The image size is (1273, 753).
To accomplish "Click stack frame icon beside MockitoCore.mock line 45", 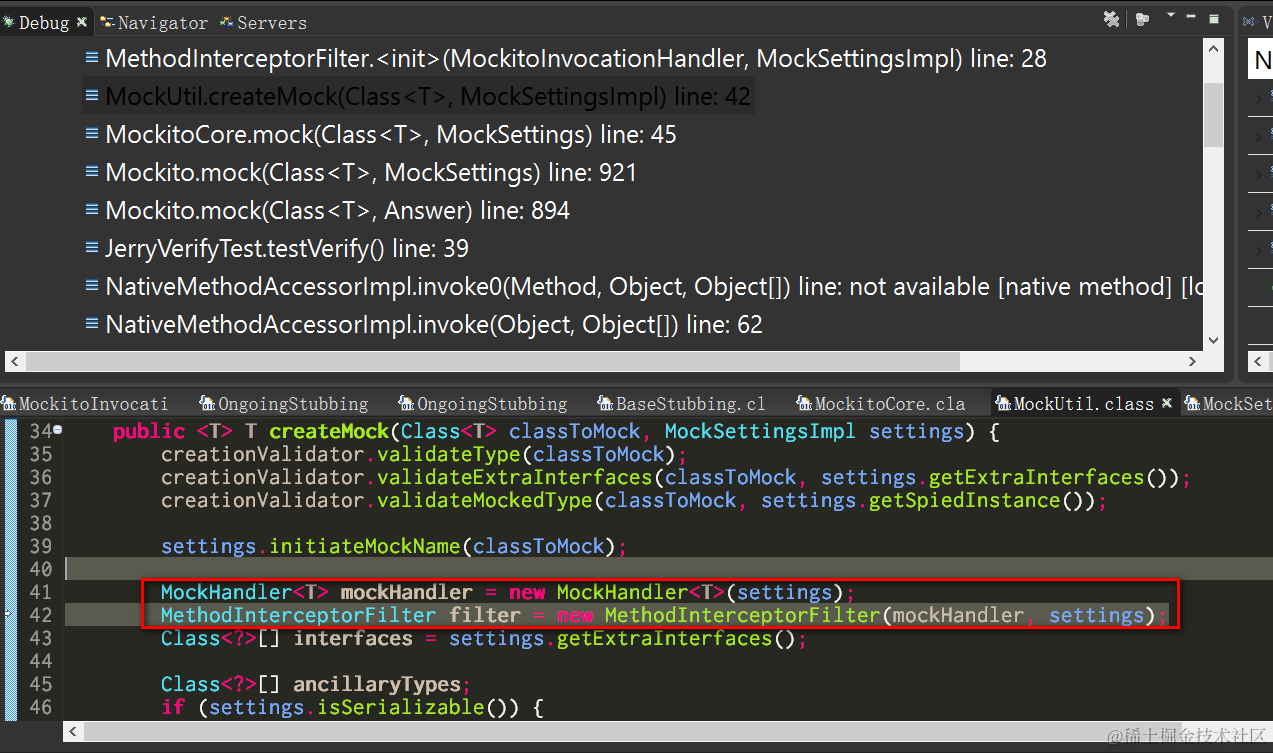I will pos(92,135).
